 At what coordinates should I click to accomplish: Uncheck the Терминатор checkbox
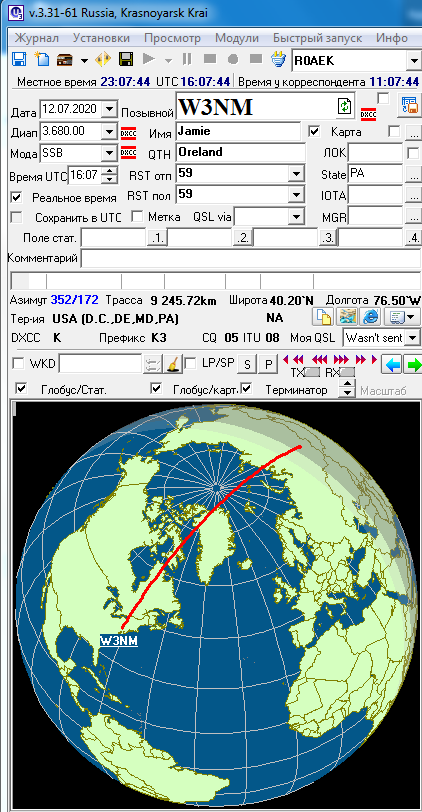[x=247, y=388]
